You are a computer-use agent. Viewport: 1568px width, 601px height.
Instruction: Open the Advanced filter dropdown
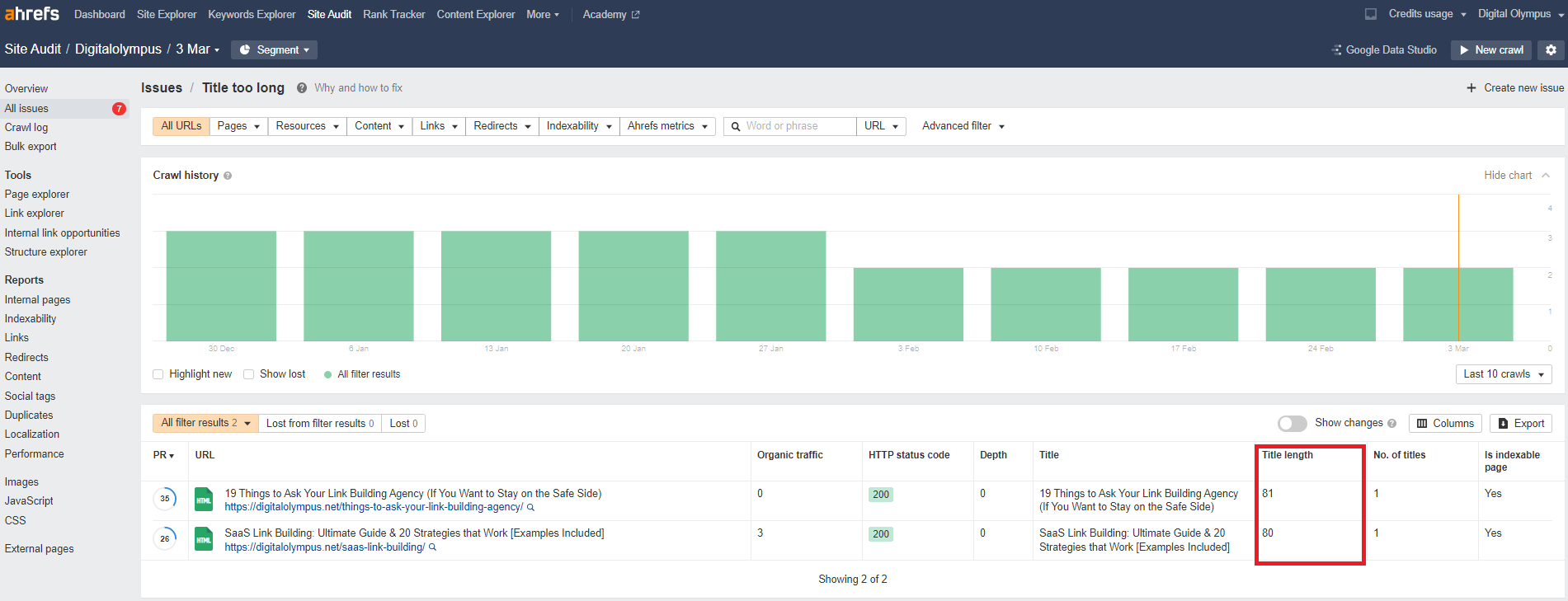click(963, 126)
